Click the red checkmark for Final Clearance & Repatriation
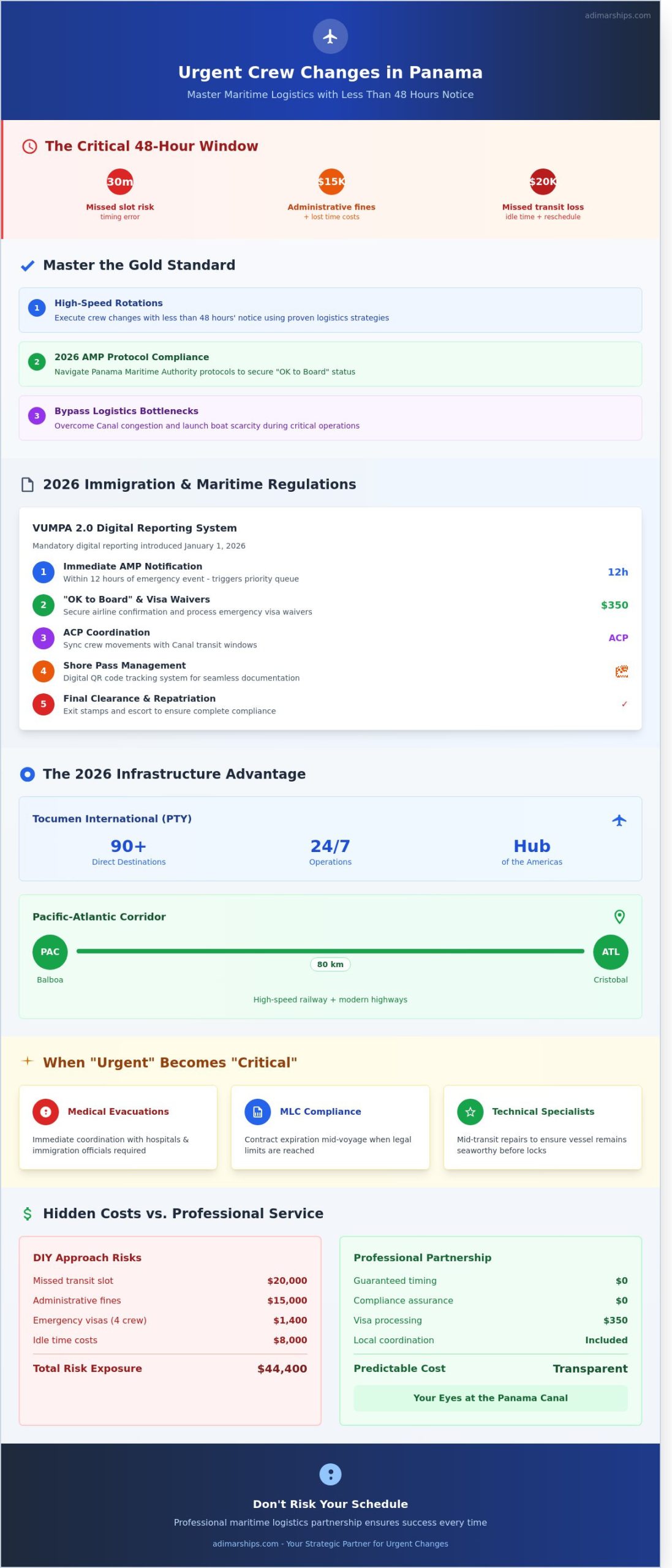This screenshot has height=1568, width=672. 624,704
